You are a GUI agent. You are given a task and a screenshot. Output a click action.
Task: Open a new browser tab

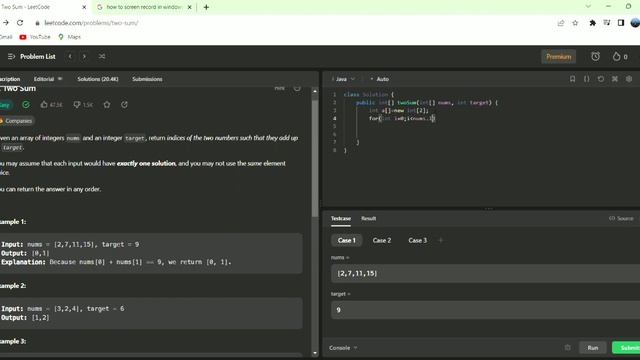click(x=206, y=7)
